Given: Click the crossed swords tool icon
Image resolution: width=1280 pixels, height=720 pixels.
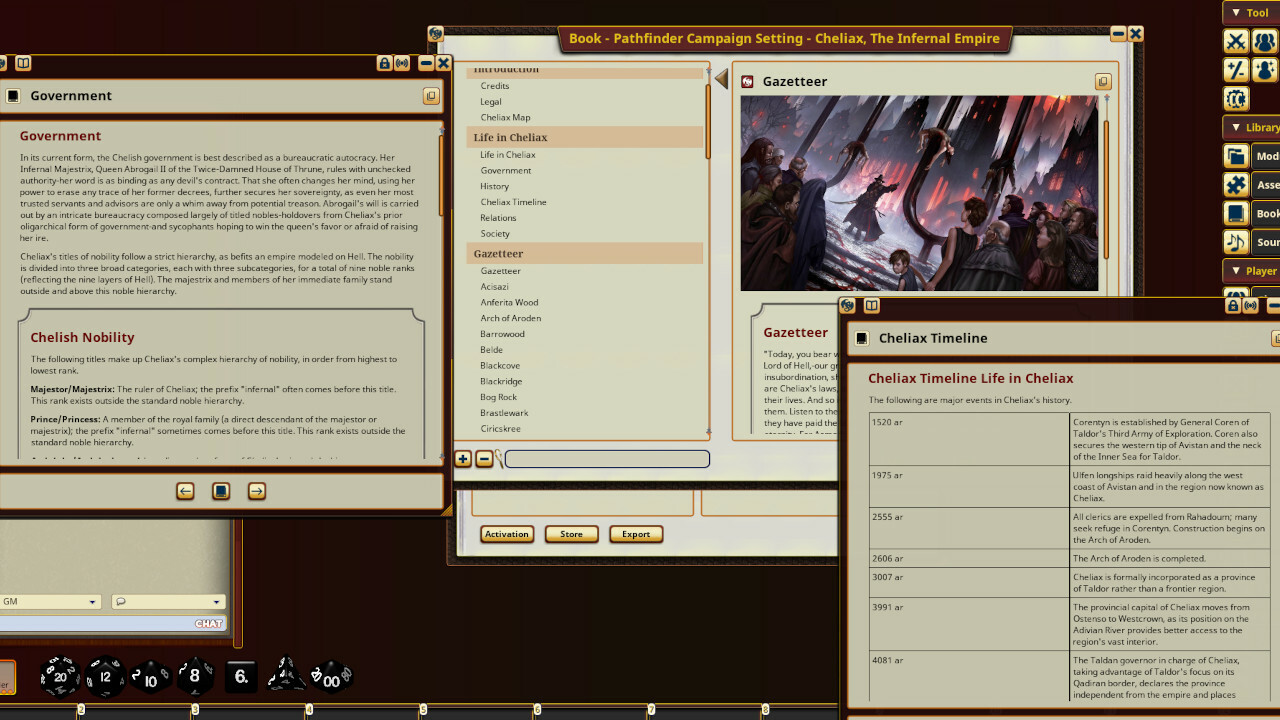Looking at the screenshot, I should pos(1235,41).
